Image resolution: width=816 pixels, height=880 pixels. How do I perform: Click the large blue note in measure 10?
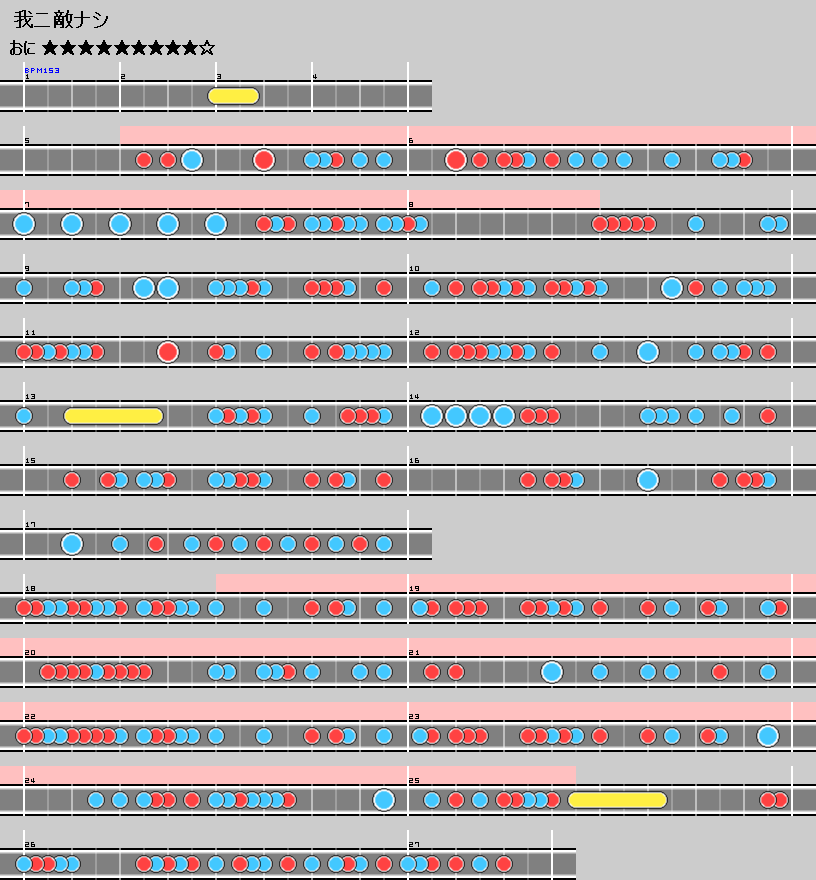672,288
